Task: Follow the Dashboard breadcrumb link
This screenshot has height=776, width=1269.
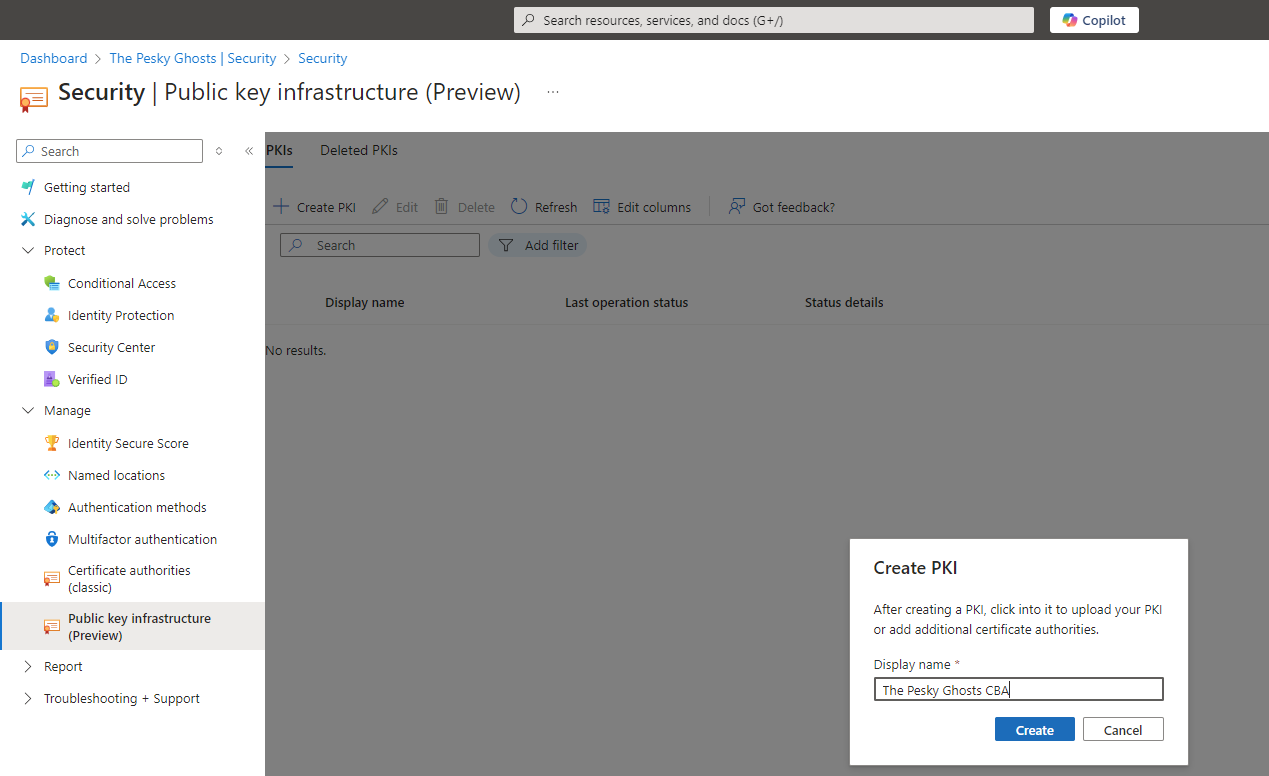Action: coord(53,58)
